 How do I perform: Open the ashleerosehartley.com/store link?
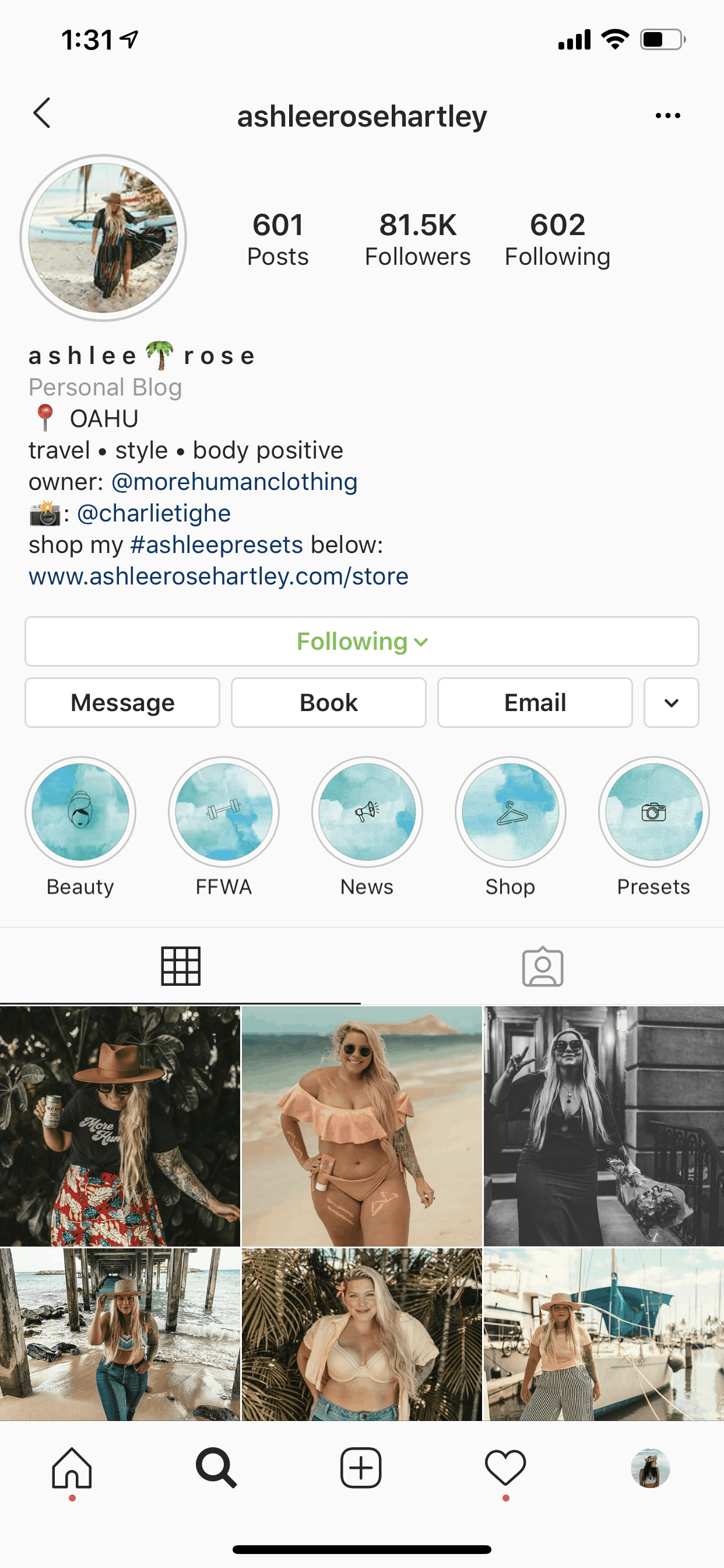coord(219,576)
